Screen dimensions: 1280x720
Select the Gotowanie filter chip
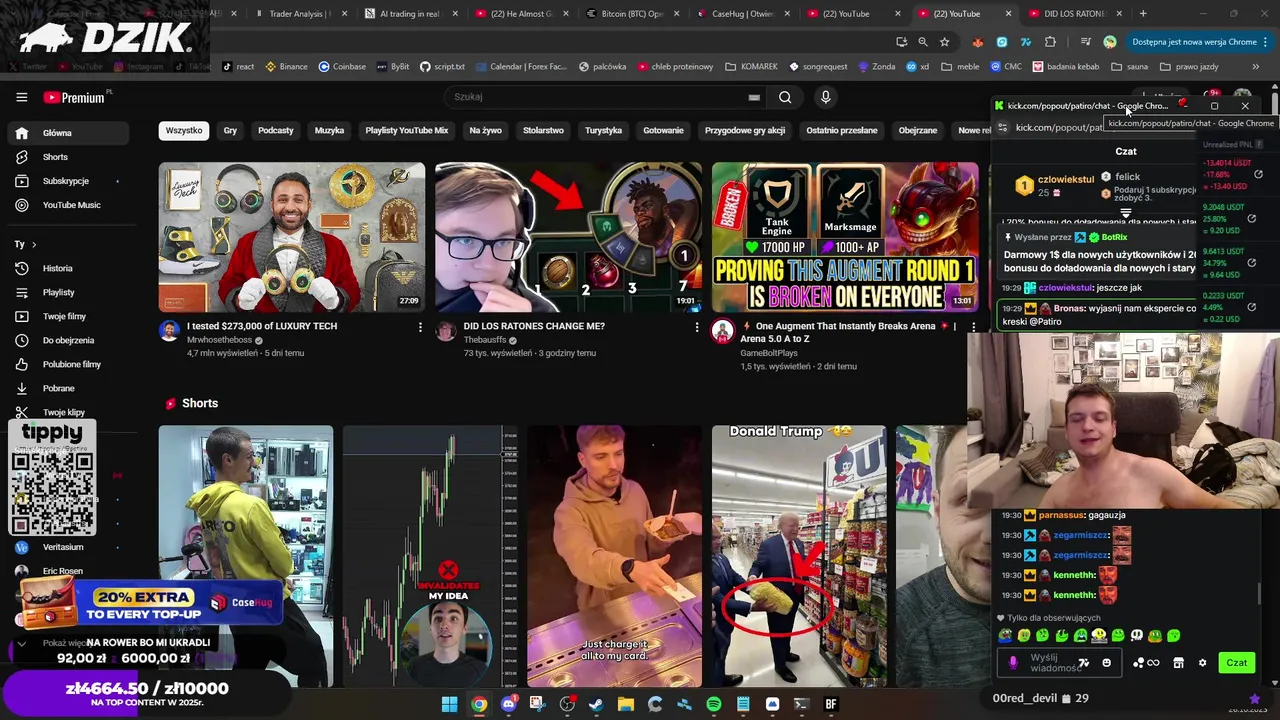663,130
